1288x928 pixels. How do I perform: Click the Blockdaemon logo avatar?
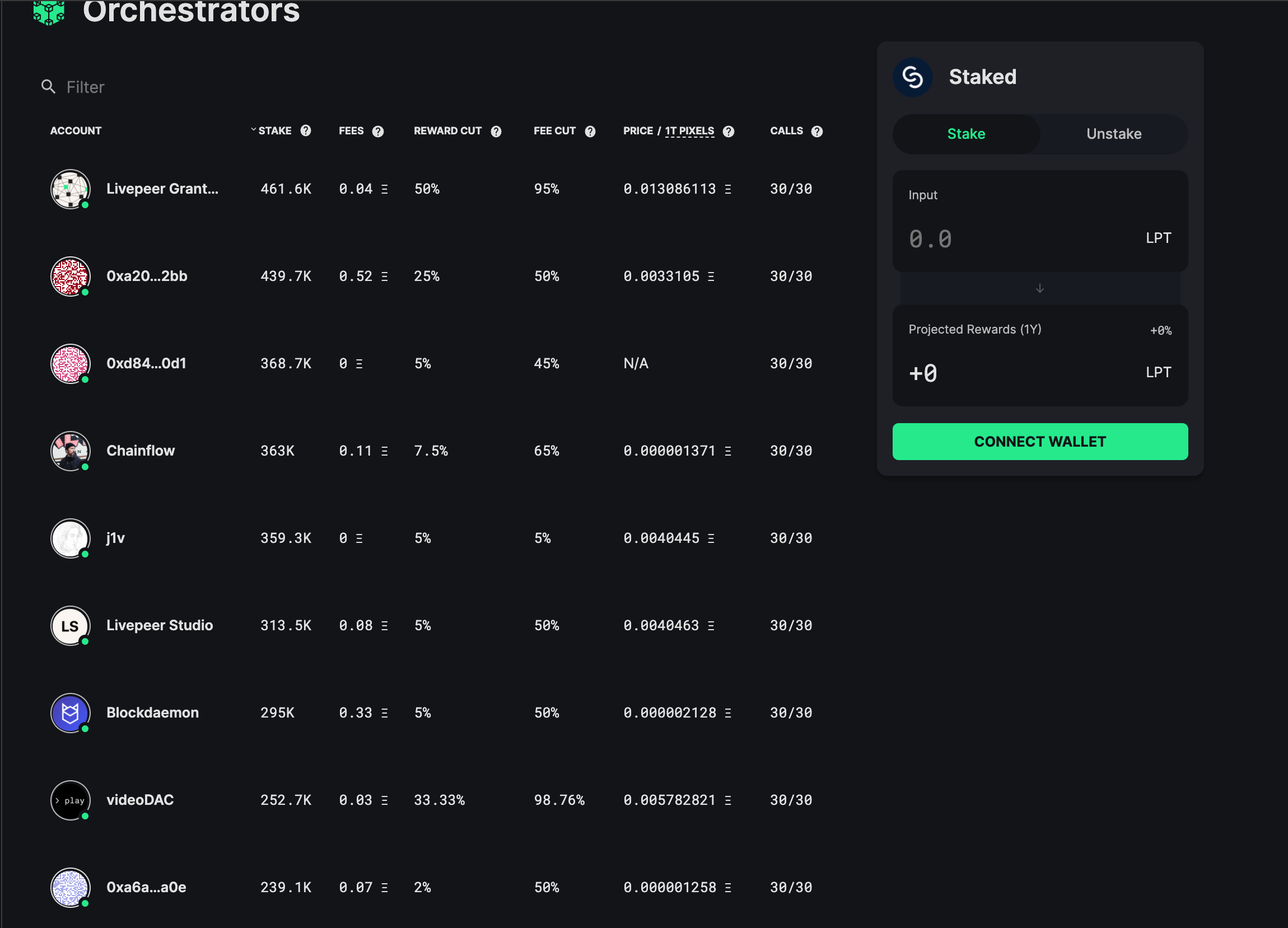pos(71,714)
